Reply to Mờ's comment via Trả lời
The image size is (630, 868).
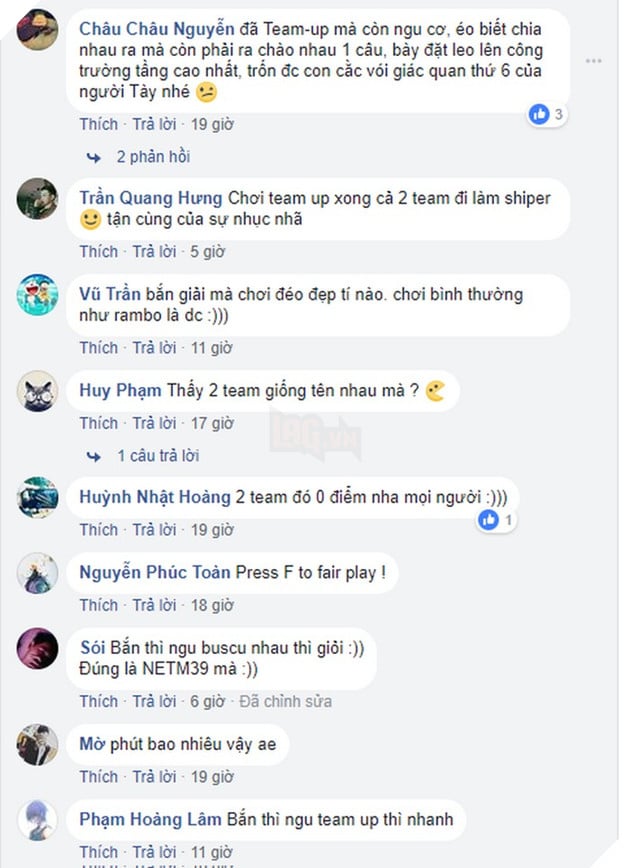(x=150, y=776)
